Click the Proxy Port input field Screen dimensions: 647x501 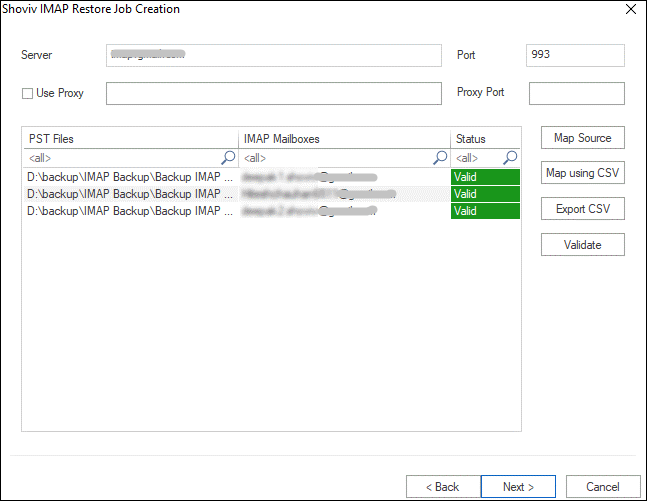[576, 93]
